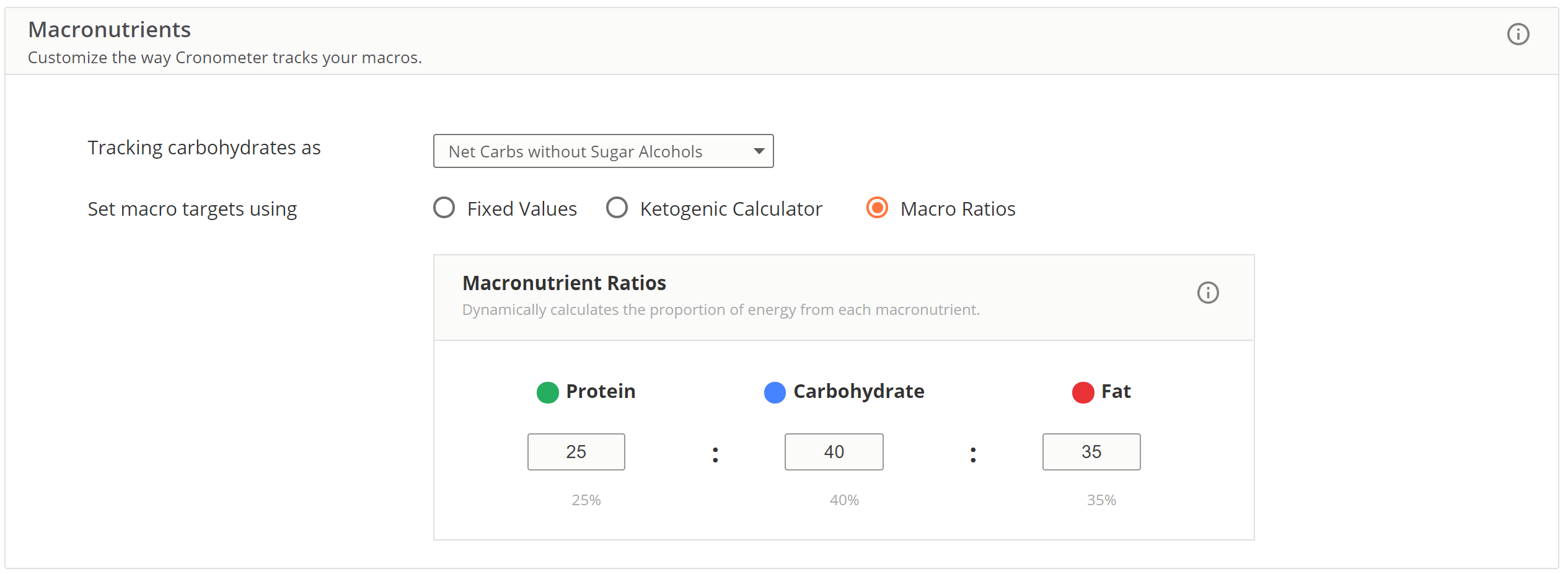Screen dimensions: 1568x574
Task: Click the Macronutrients section heading
Action: [x=110, y=30]
